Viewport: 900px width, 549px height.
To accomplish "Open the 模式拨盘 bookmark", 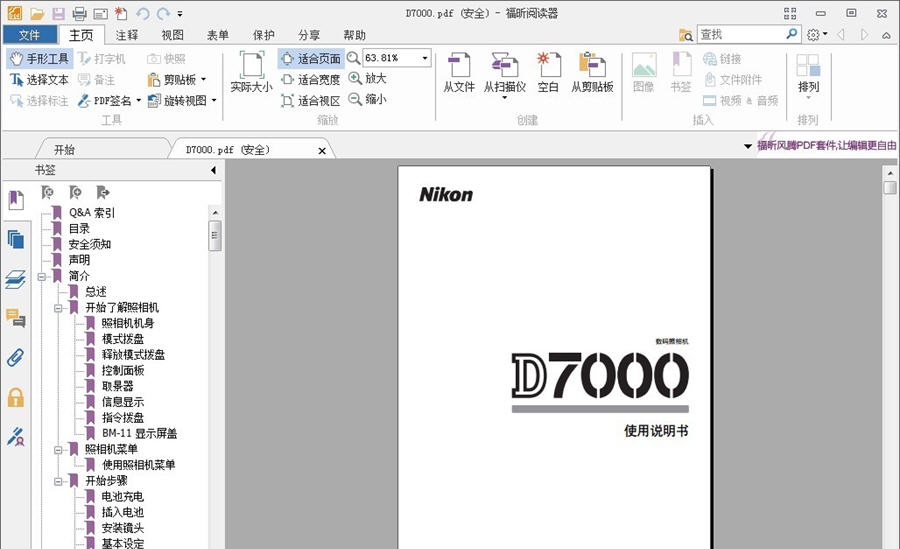I will (x=123, y=339).
